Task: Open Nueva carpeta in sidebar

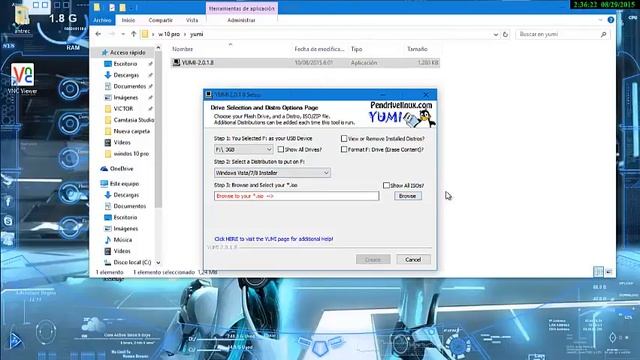Action: pyautogui.click(x=131, y=131)
